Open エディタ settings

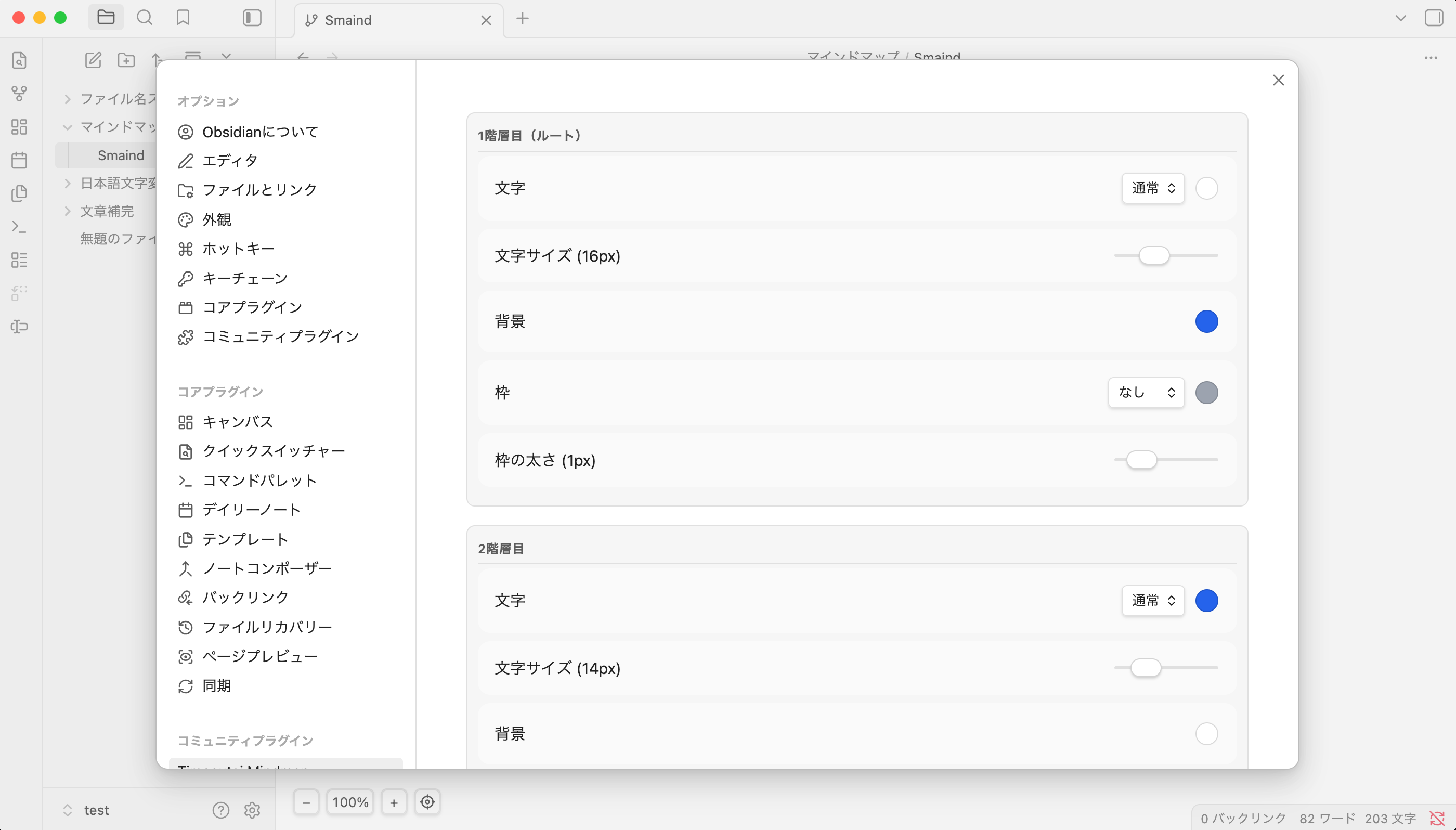287,161
